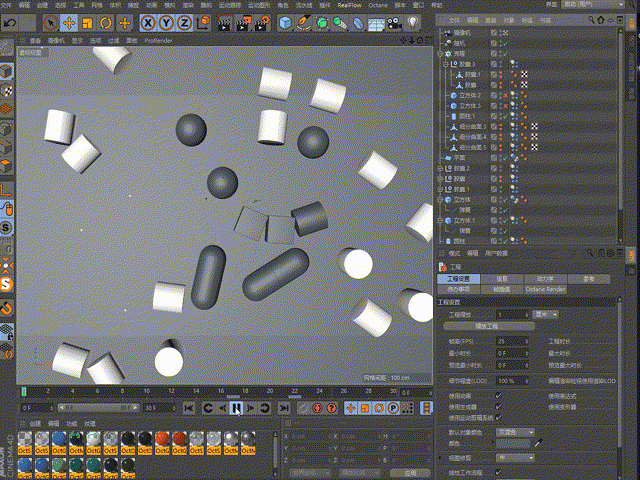Click the orange magnet Snap icon
This screenshot has width=640, height=480.
(7, 308)
